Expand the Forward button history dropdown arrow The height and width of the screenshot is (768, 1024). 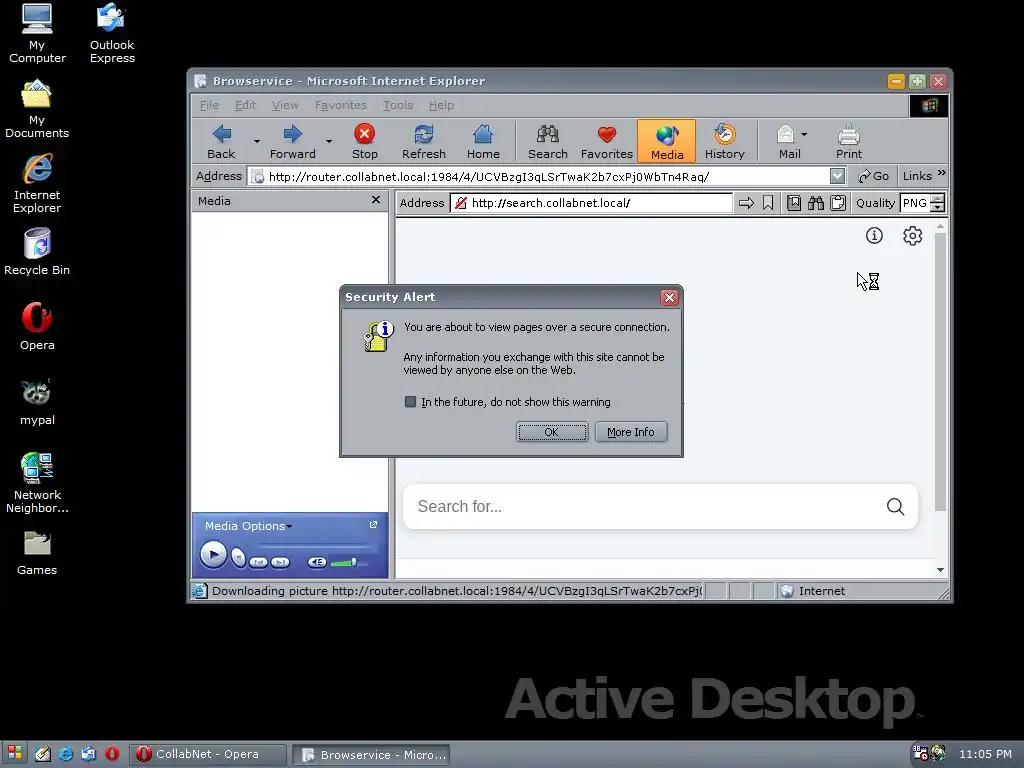pos(328,141)
